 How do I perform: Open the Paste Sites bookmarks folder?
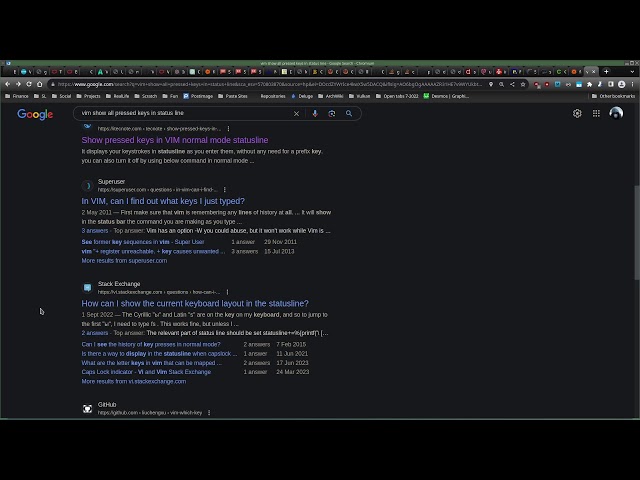coord(233,96)
